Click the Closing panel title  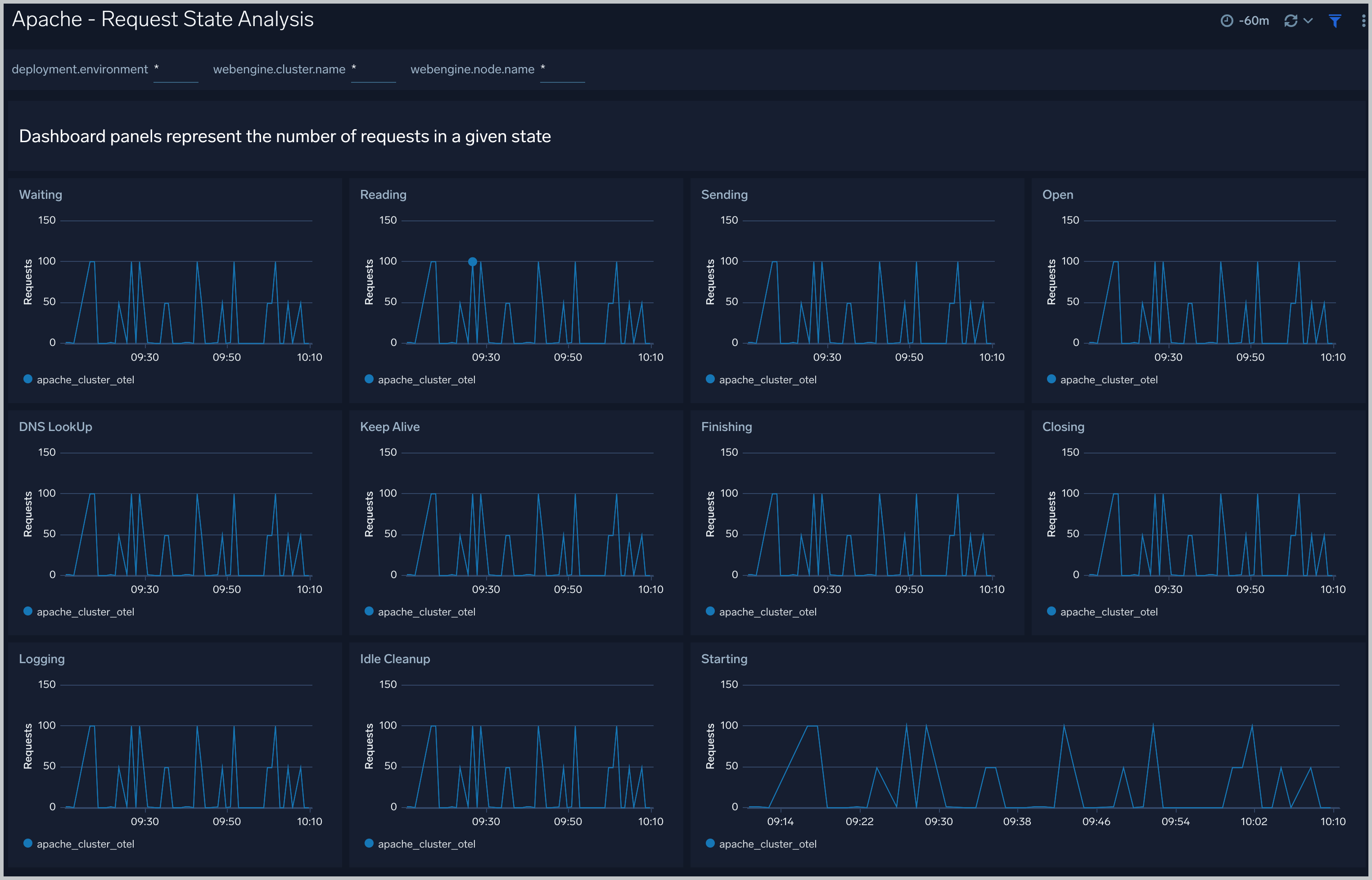(x=1063, y=427)
